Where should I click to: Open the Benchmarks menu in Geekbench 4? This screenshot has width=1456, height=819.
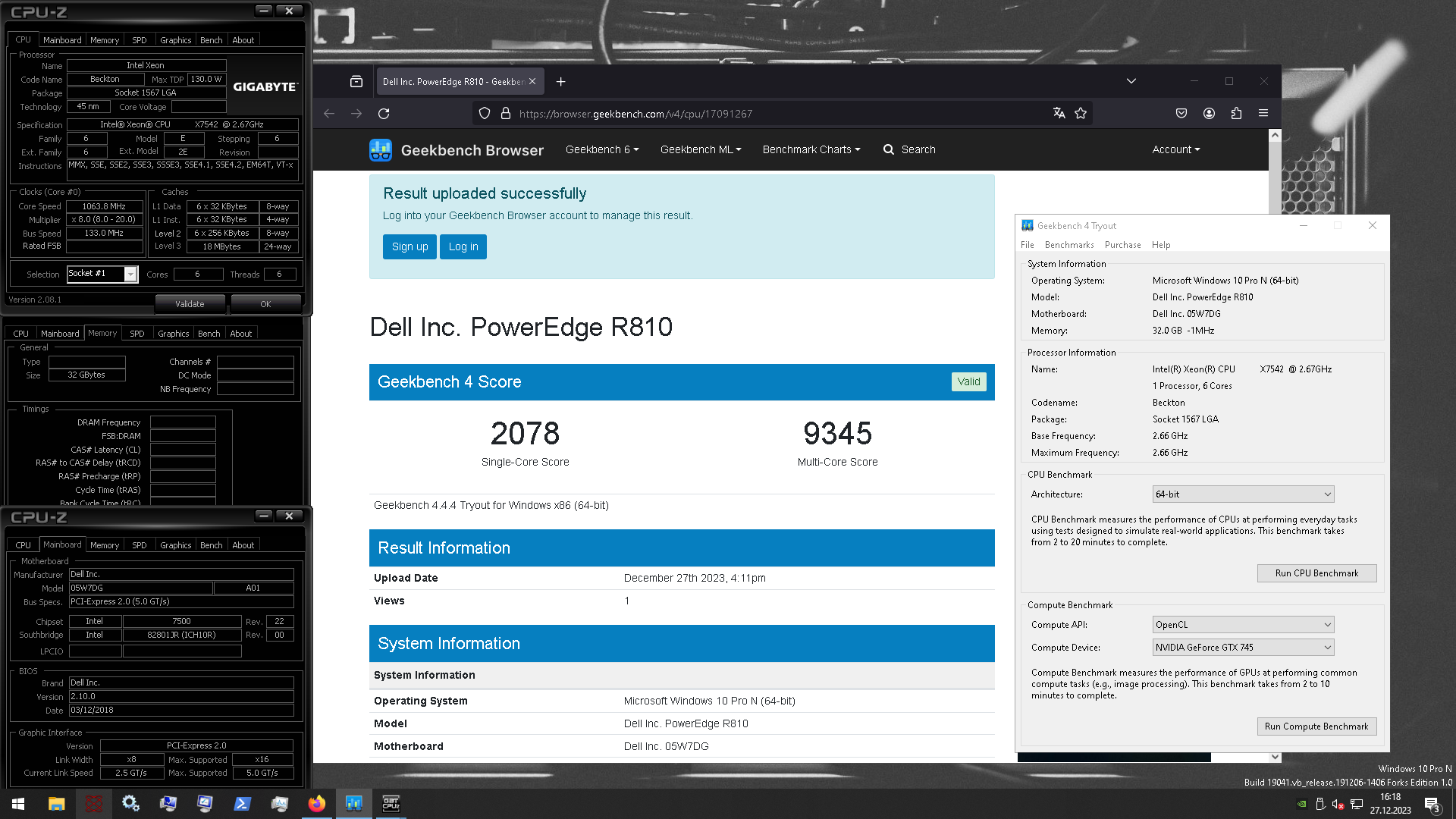1069,245
